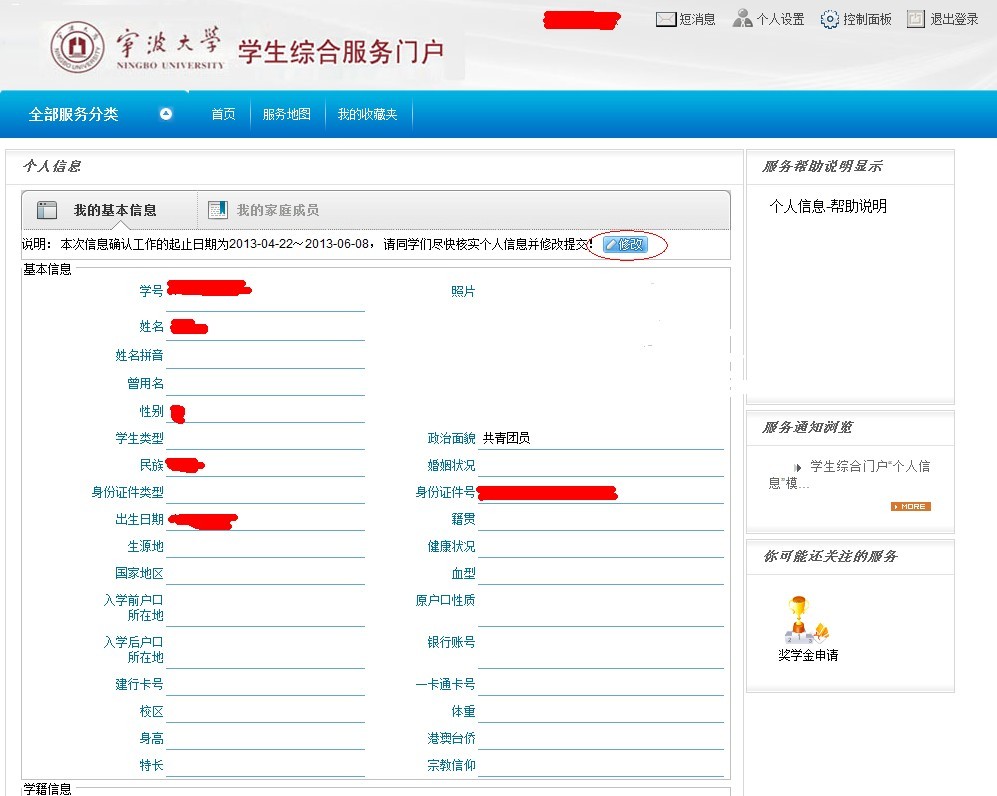Open 我的收藏夹 favorites menu item
This screenshot has width=997, height=796.
(367, 114)
